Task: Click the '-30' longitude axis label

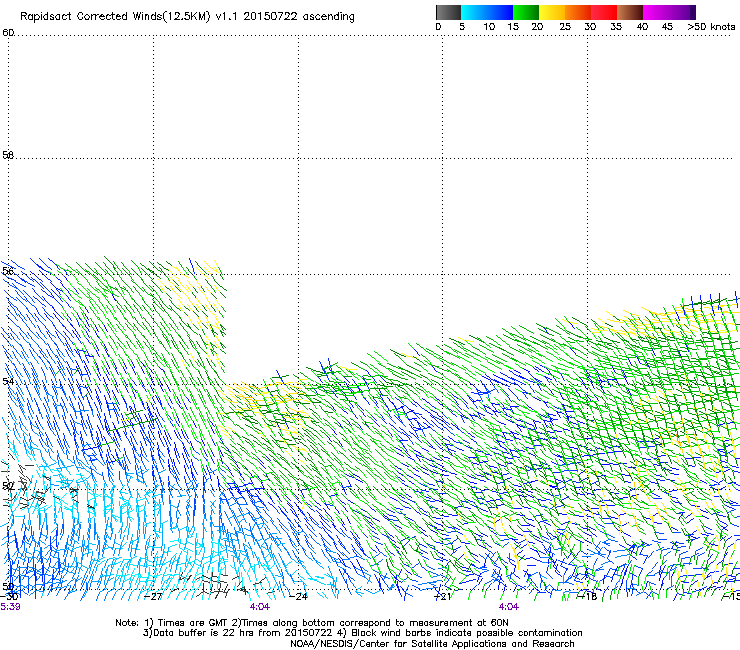Action: 9,596
